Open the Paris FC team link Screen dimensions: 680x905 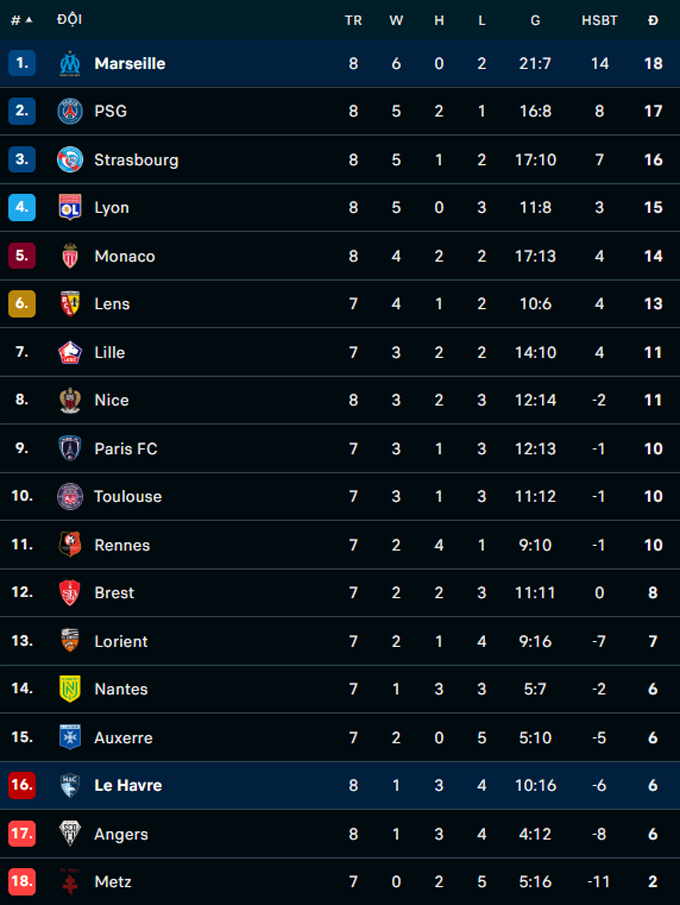click(x=126, y=448)
